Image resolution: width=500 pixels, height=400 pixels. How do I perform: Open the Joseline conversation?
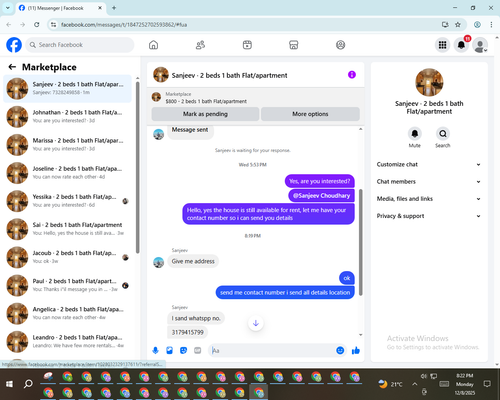pyautogui.click(x=67, y=173)
